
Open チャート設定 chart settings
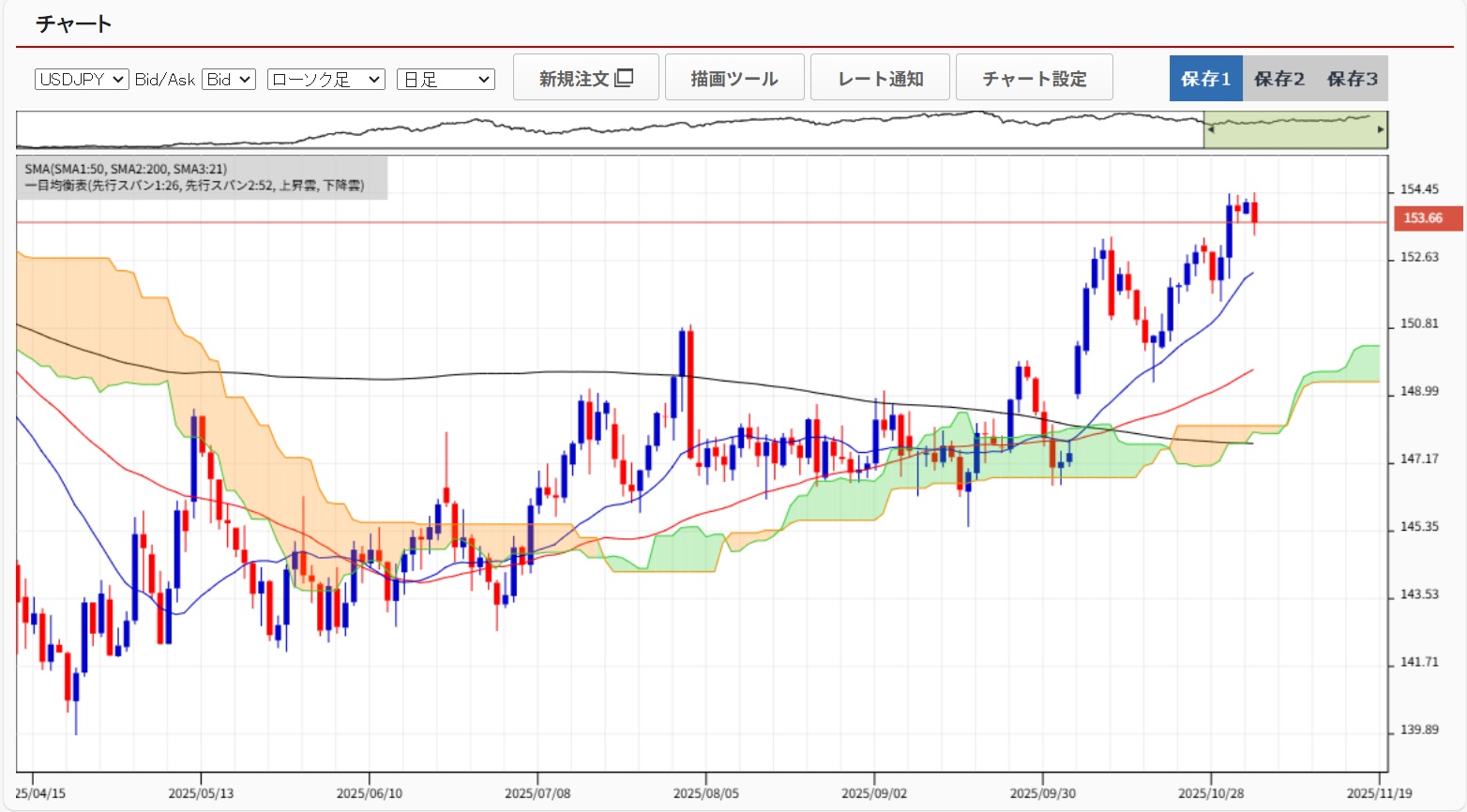pyautogui.click(x=1034, y=78)
